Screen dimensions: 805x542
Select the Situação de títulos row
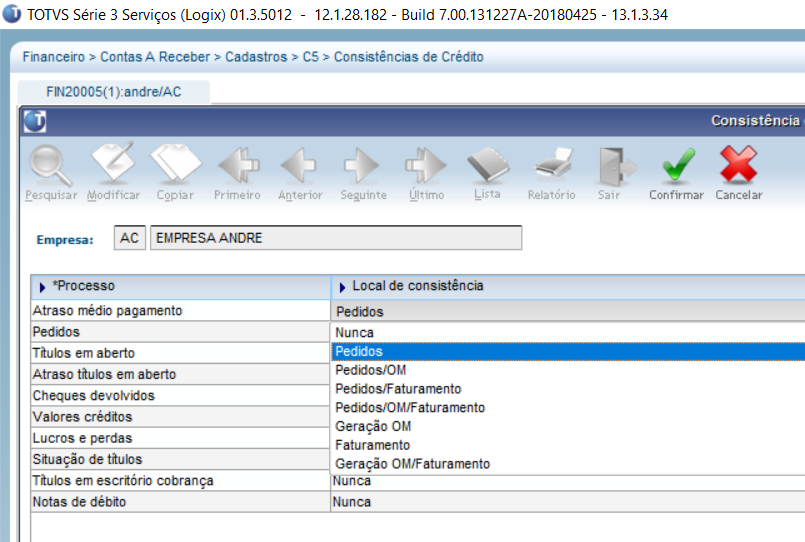pos(180,459)
